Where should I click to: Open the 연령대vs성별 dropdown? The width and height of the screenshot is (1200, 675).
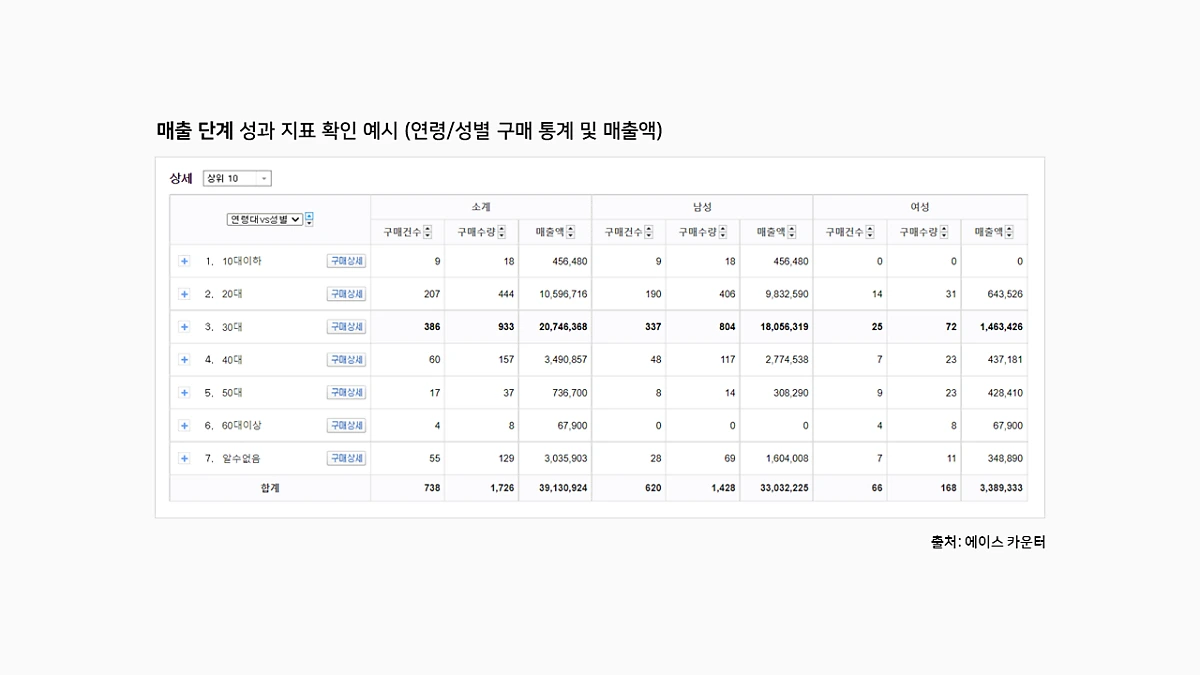264,219
